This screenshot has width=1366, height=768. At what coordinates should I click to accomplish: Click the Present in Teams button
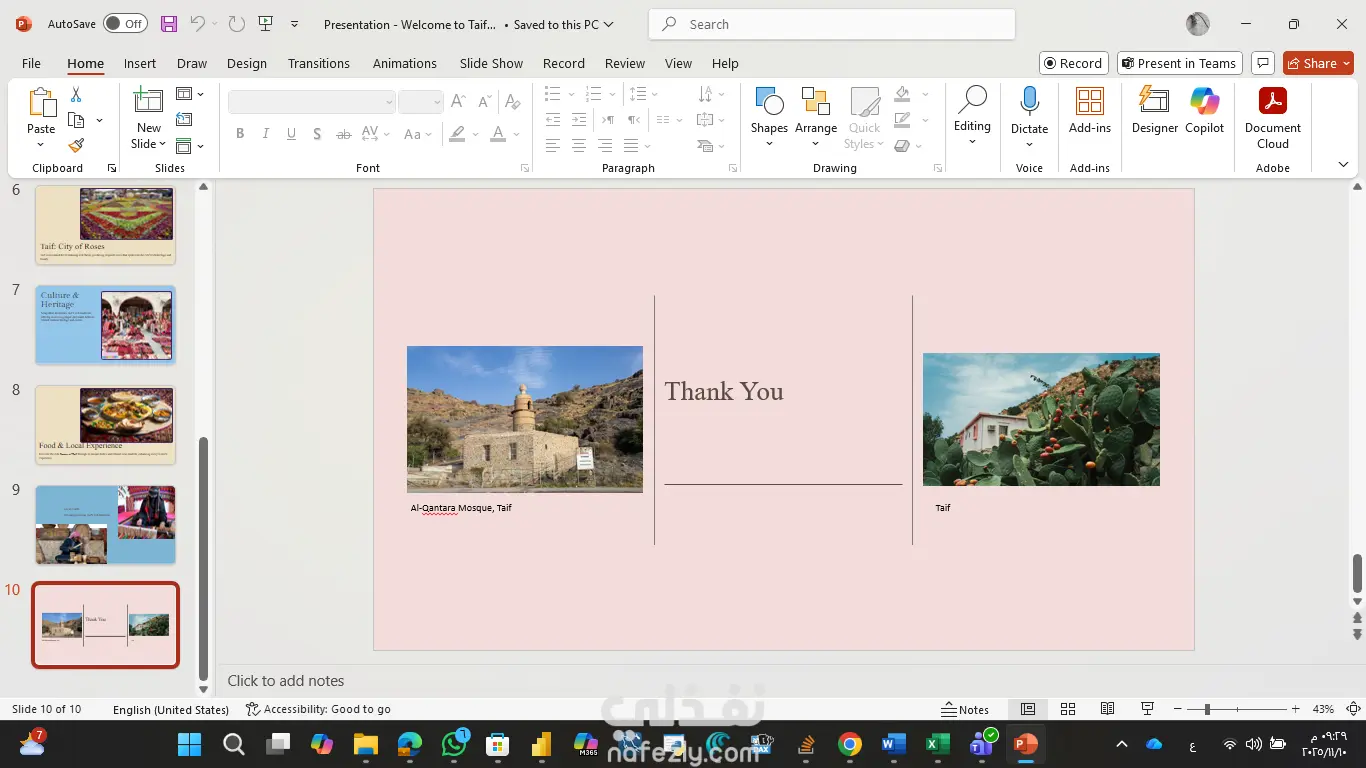point(1179,63)
